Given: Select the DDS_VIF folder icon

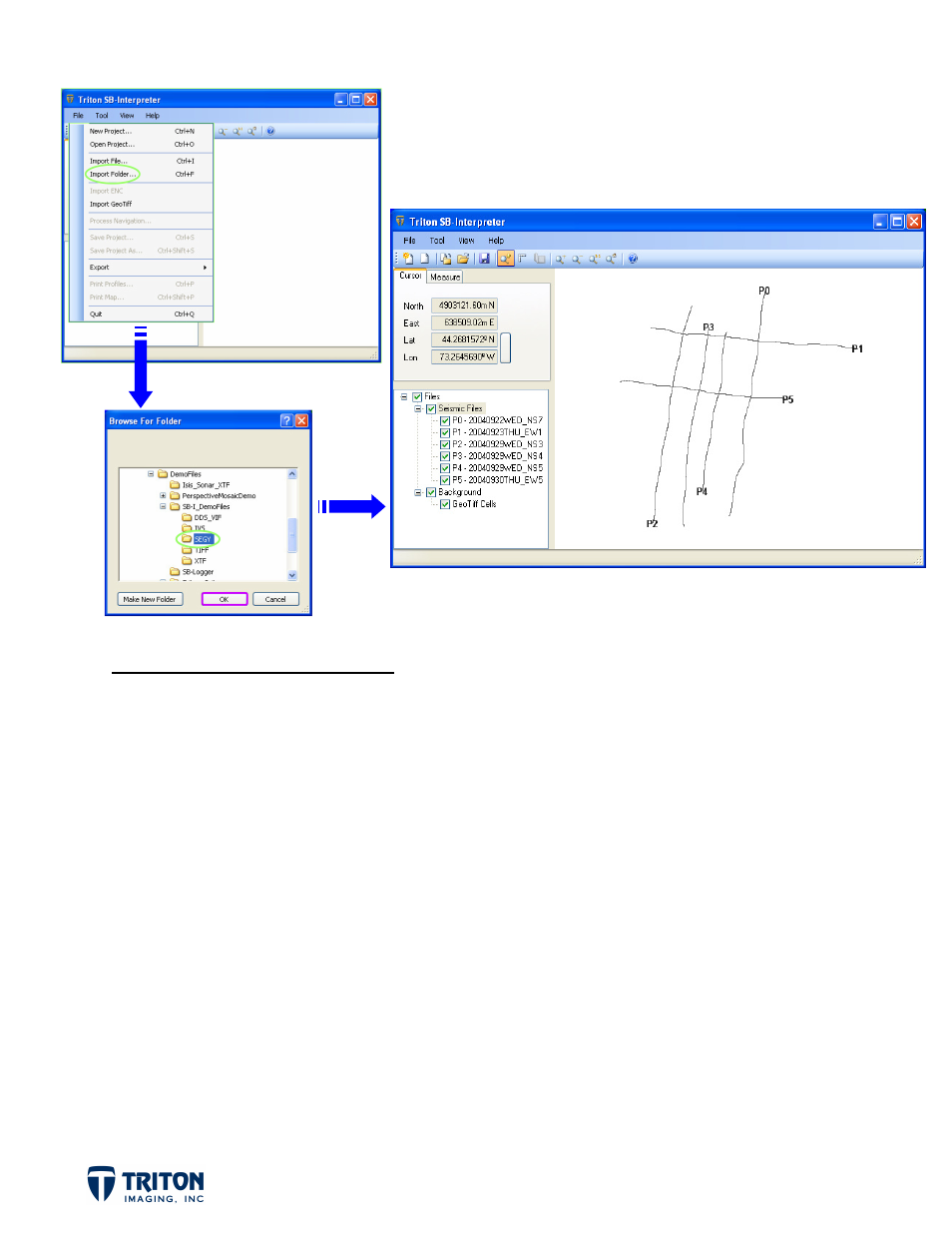Looking at the screenshot, I should coord(187,517).
